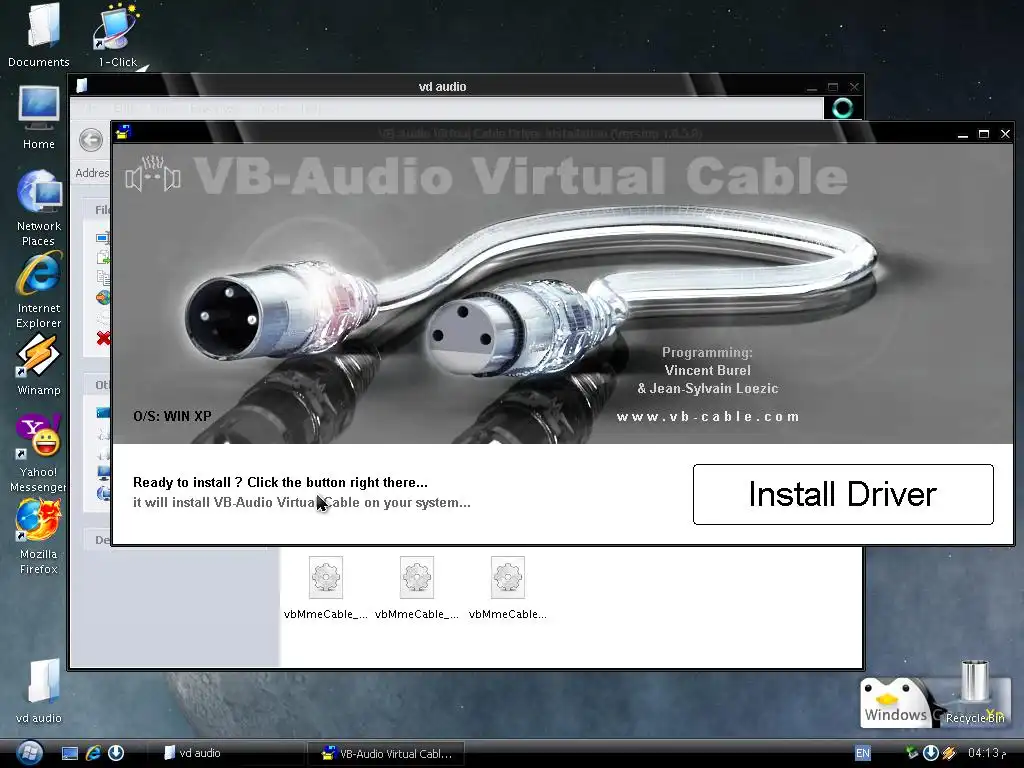Select the vbMmeCable... file without trailing underscore
1024x768 pixels.
click(507, 587)
